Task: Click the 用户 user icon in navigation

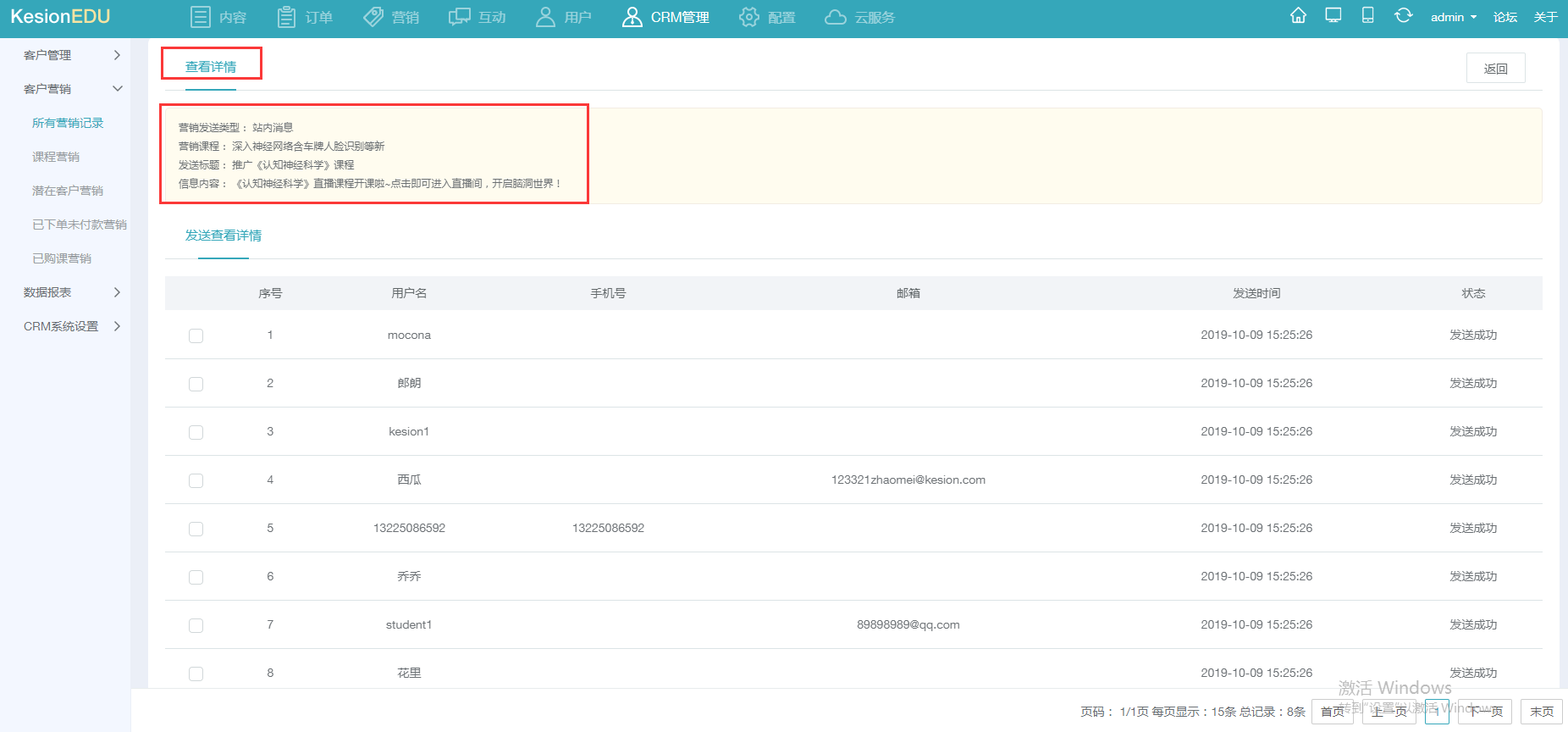Action: pos(546,17)
